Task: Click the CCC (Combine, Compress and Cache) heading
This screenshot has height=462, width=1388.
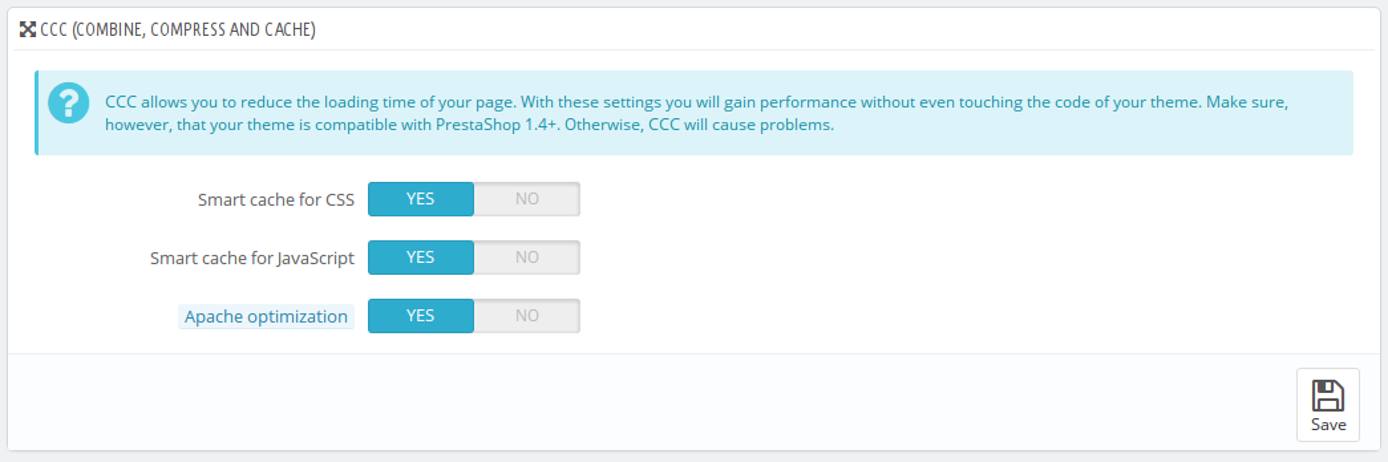Action: (178, 30)
